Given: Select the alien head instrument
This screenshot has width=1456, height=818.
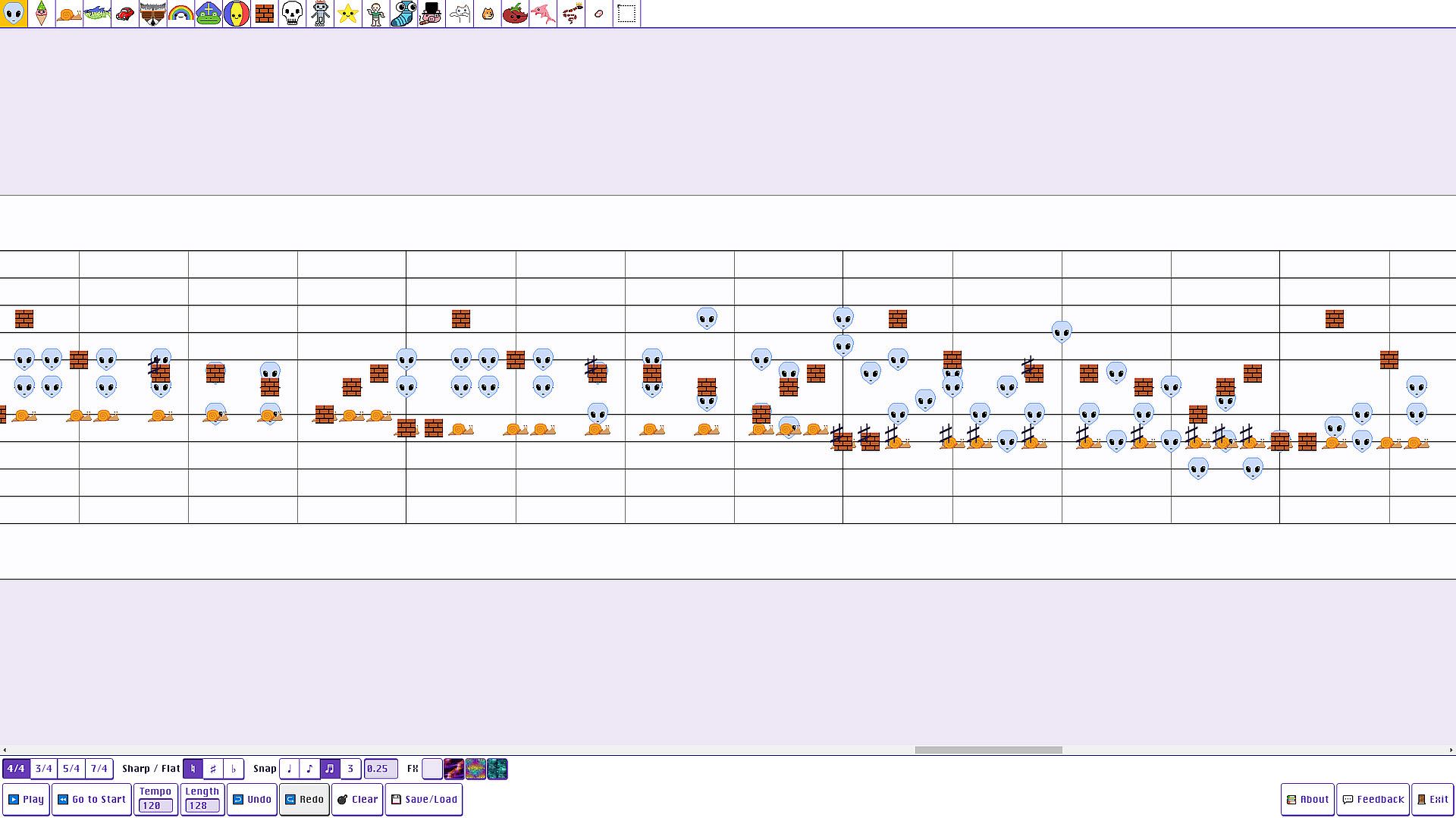Looking at the screenshot, I should click(x=14, y=14).
